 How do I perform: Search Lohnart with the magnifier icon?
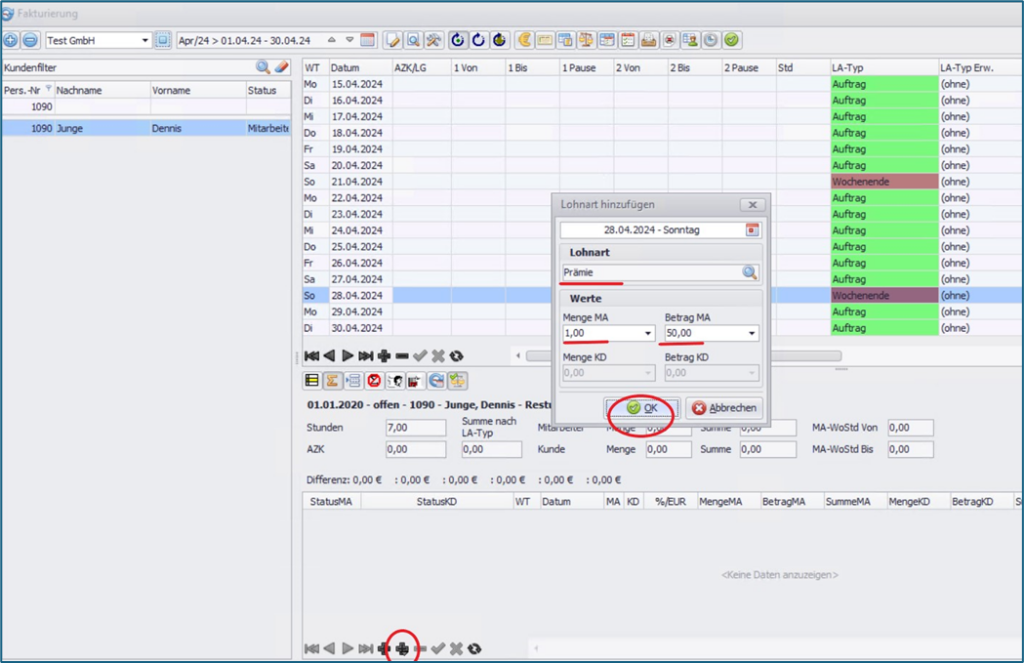click(749, 272)
